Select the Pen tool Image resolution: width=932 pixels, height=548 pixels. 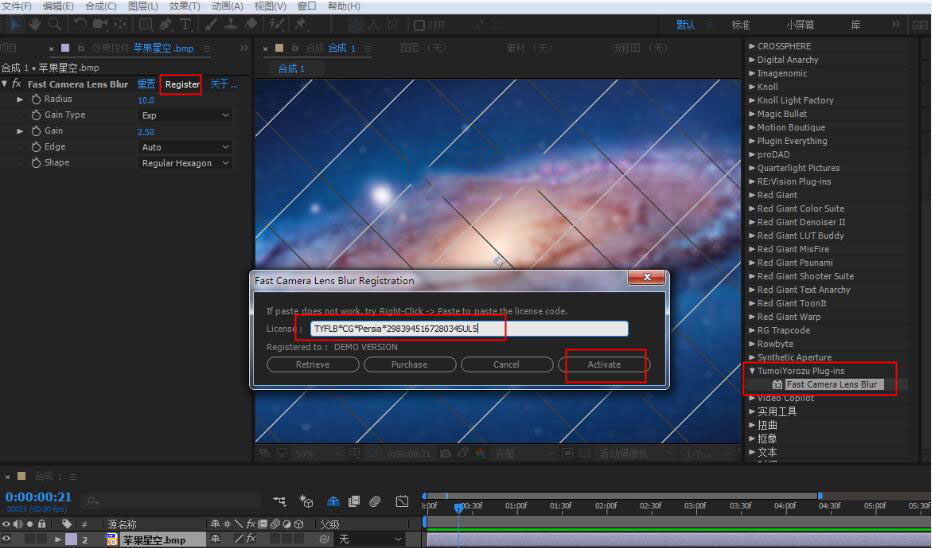click(166, 24)
